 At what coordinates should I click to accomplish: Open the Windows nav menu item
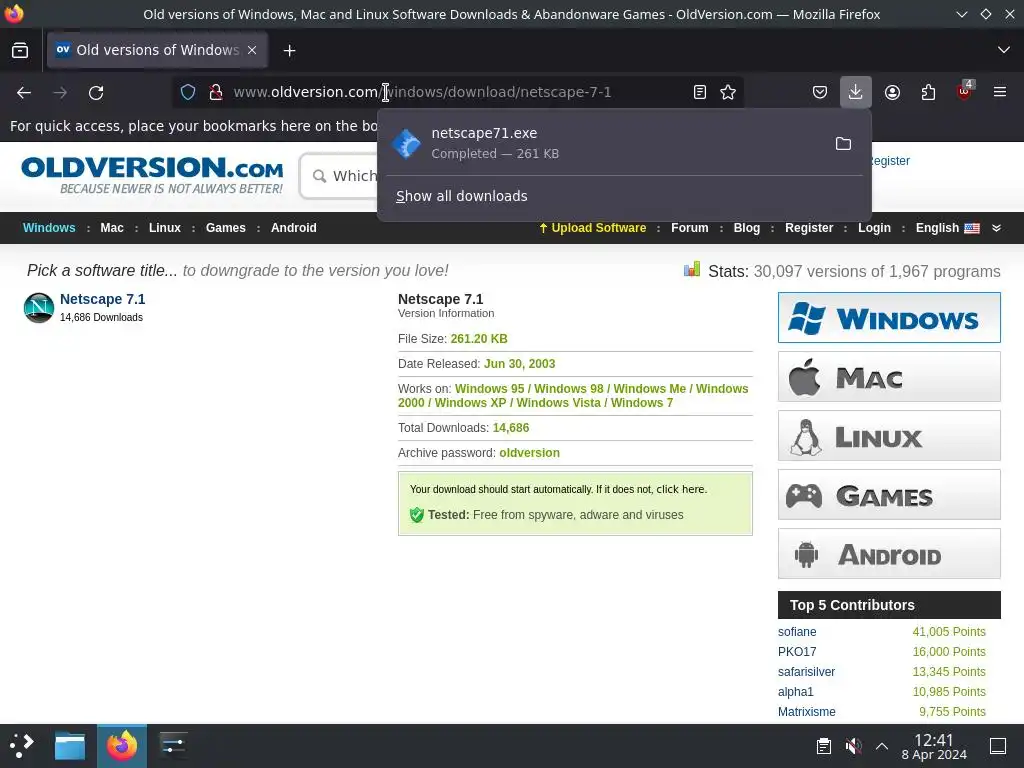tap(49, 228)
